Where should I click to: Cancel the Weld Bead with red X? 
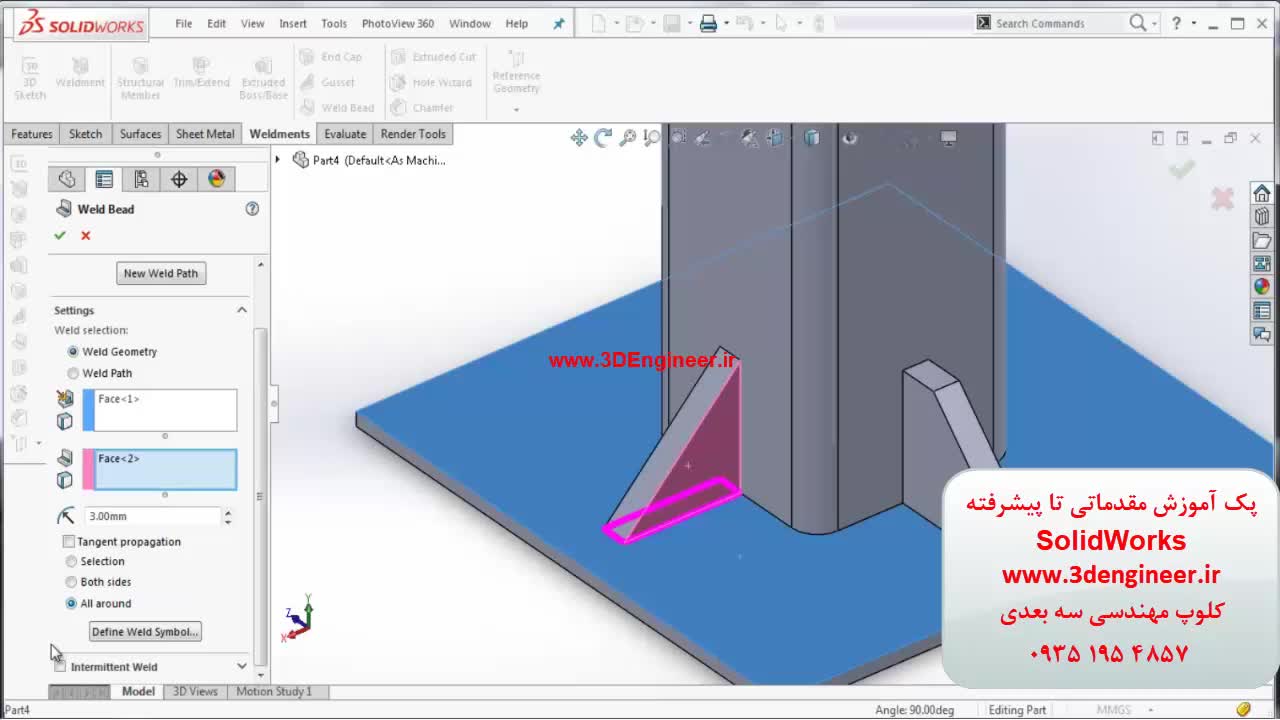86,235
